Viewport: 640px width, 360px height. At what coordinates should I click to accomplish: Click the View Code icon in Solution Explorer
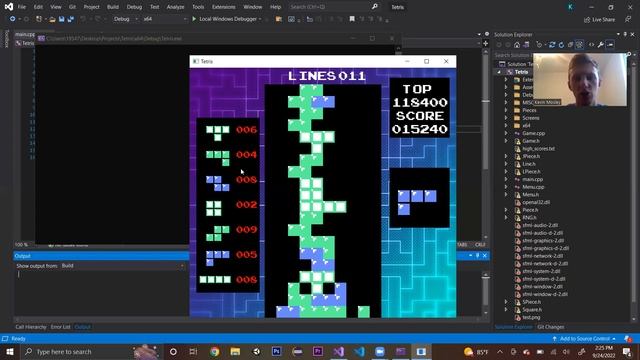591,45
